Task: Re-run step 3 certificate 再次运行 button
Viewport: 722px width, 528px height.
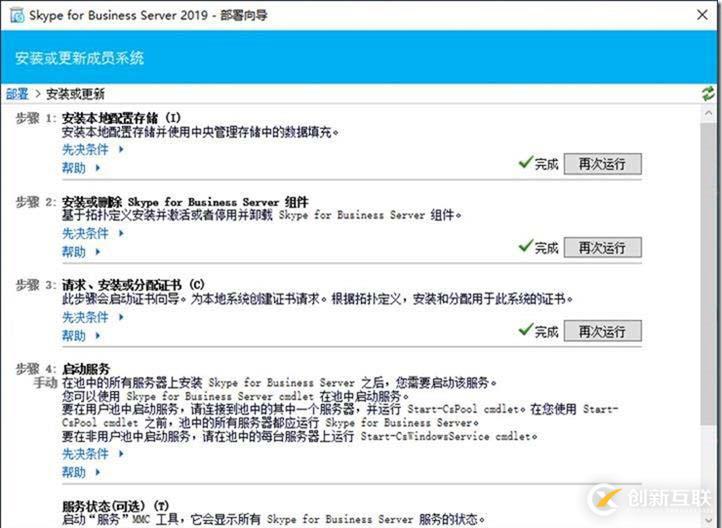Action: 602,331
